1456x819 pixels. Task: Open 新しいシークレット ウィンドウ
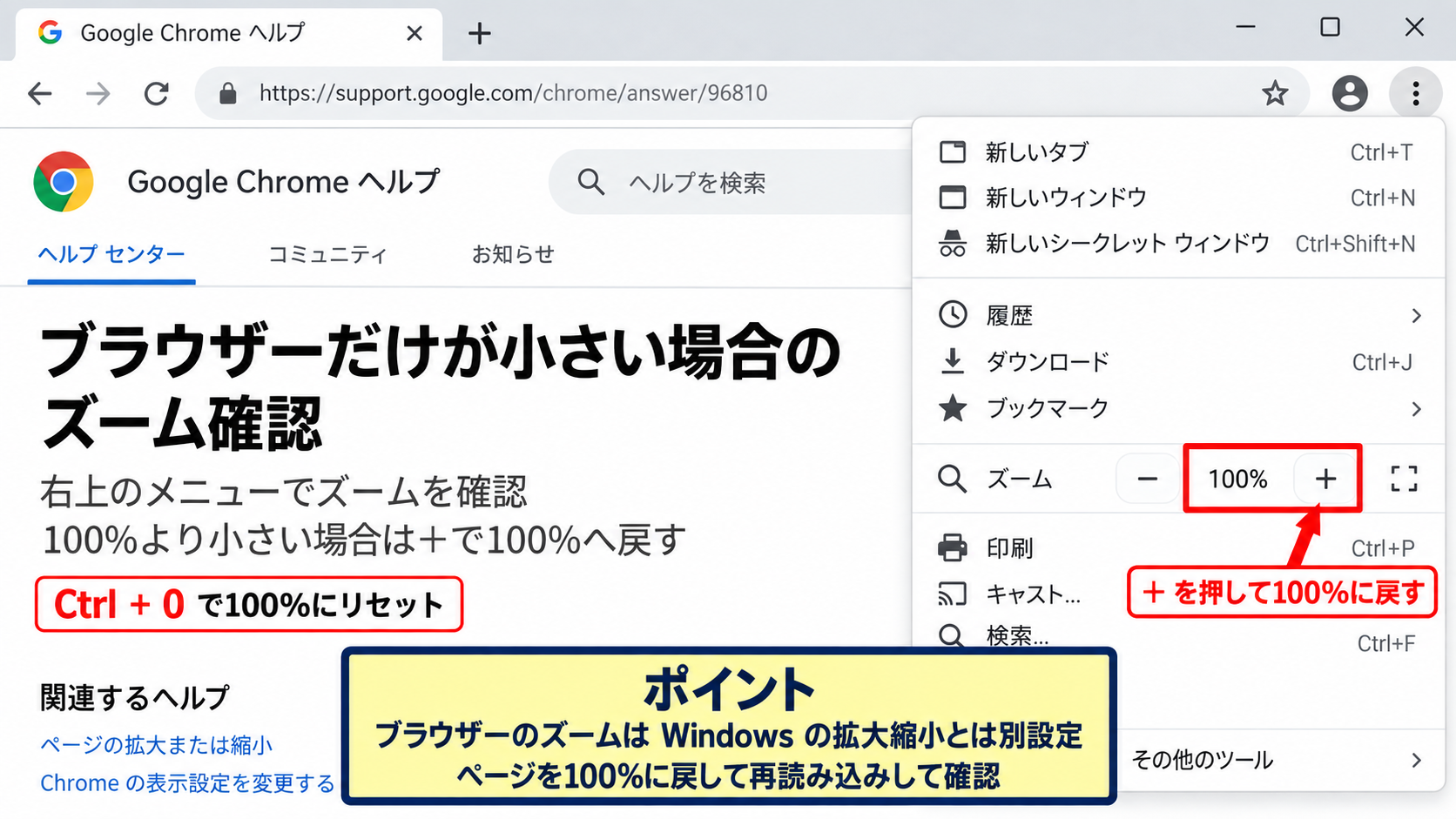[1178, 244]
